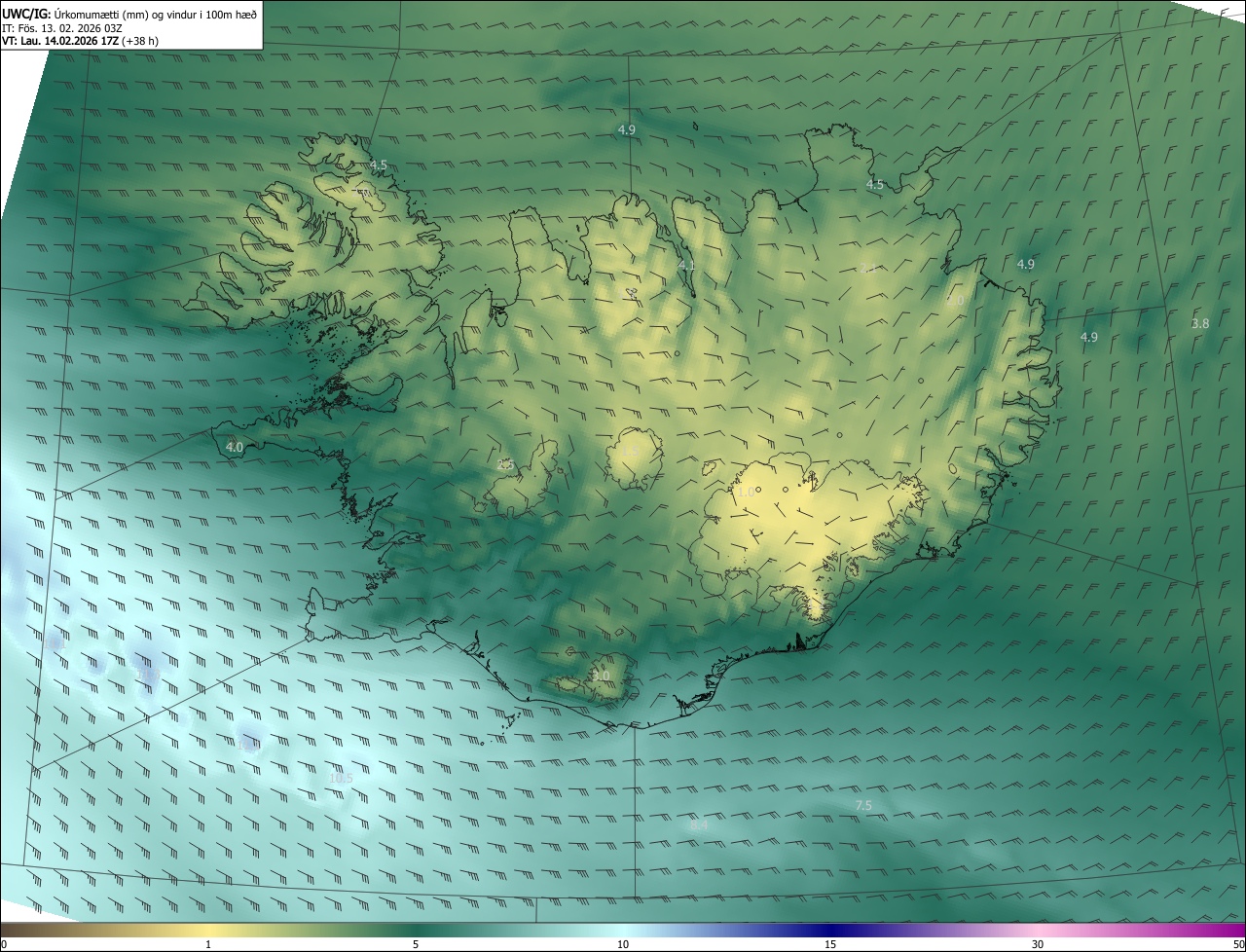Click the 3.0 value label on the south glacier
The width and height of the screenshot is (1246, 952).
coord(601,676)
